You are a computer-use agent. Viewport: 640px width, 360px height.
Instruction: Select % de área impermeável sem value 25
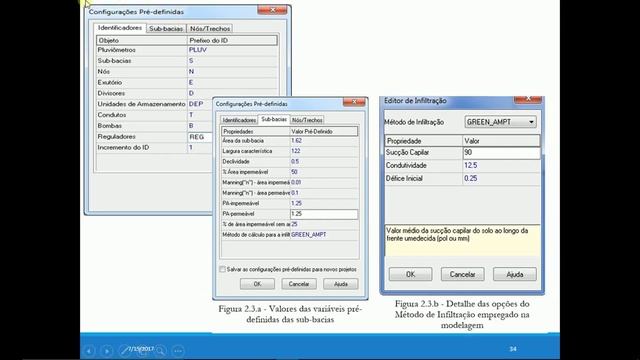point(294,224)
